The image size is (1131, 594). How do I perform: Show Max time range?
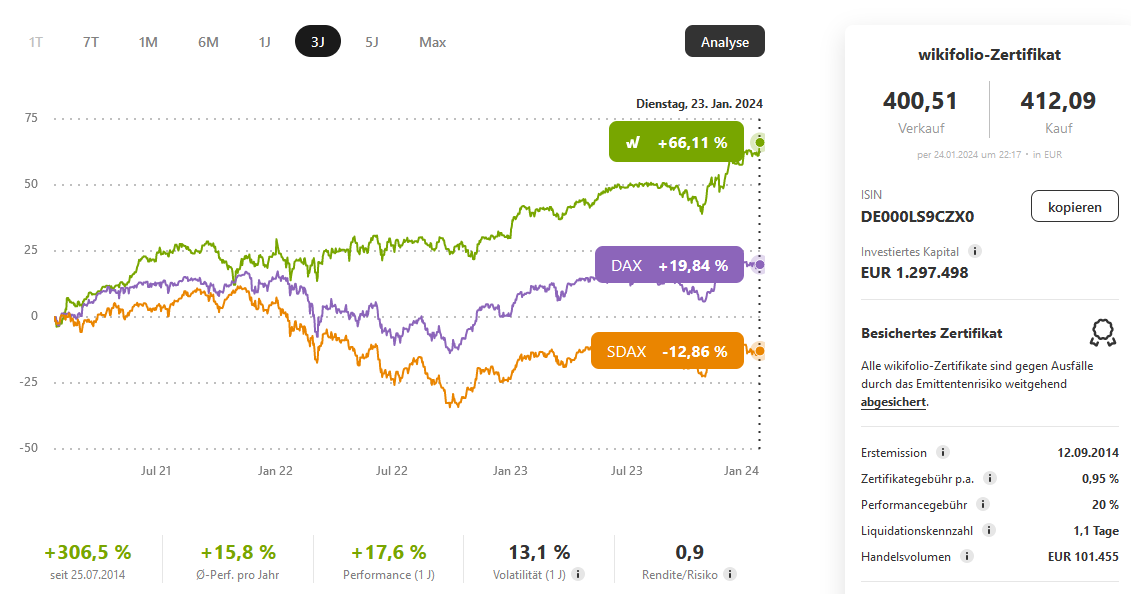(433, 42)
